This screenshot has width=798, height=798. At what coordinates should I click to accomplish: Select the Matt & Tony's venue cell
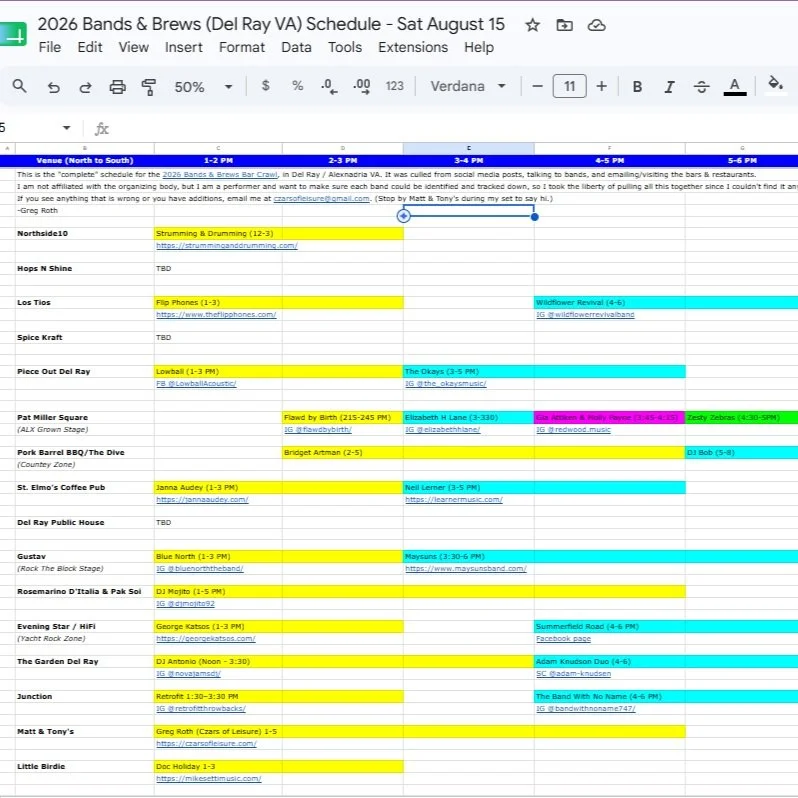click(84, 731)
